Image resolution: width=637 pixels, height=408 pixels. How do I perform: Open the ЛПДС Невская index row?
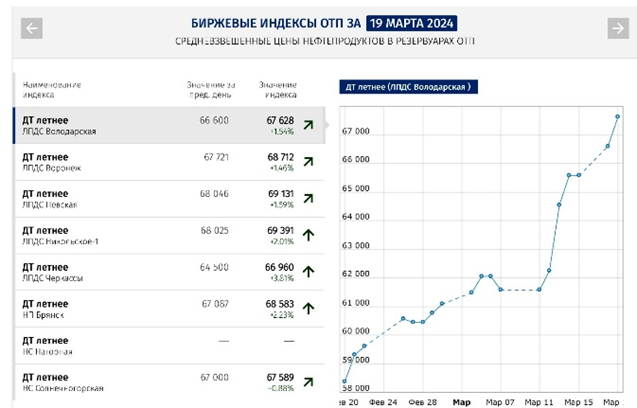150,199
